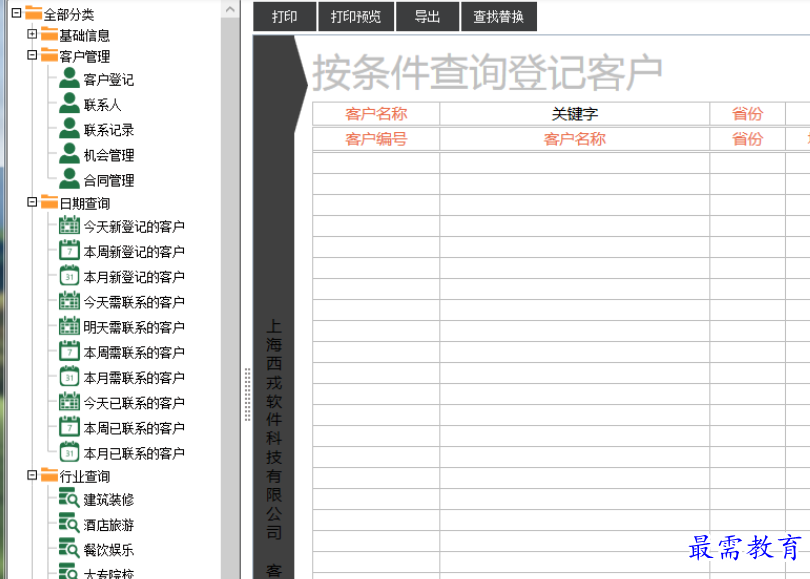810x579 pixels.
Task: Select the 客户登记 customer registration icon
Action: (67, 79)
